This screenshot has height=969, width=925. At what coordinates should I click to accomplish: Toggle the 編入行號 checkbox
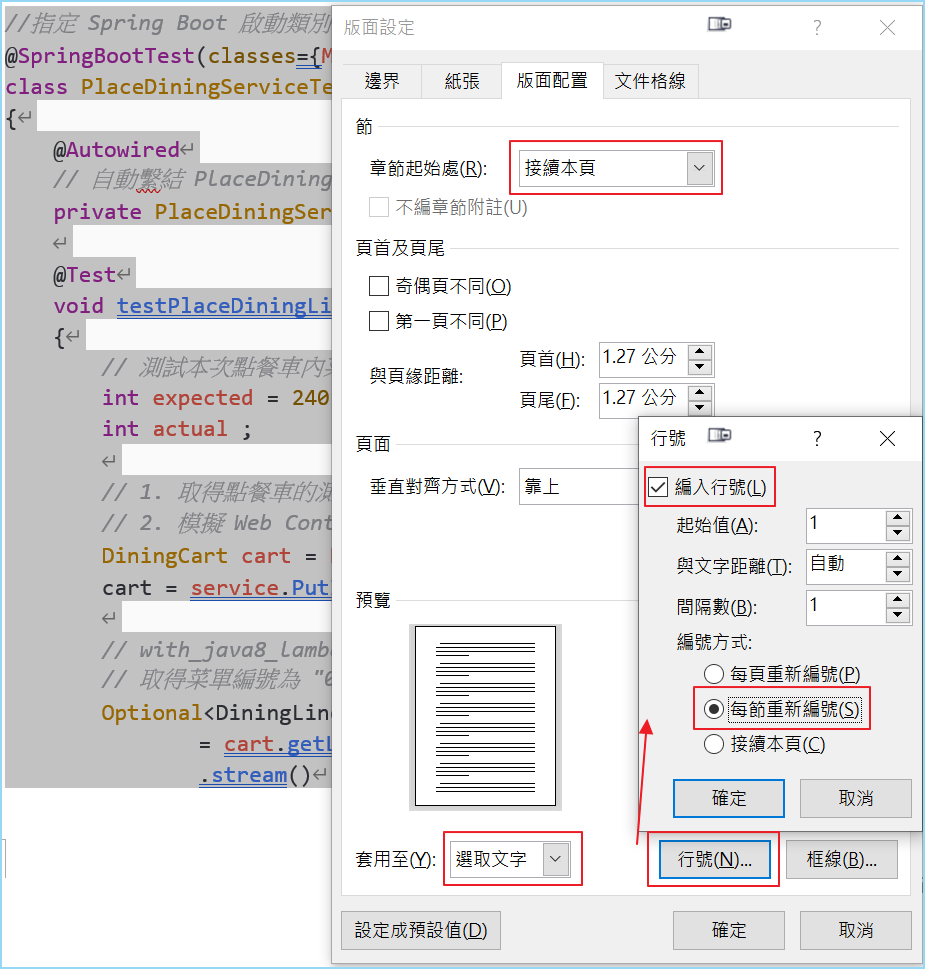pos(658,487)
